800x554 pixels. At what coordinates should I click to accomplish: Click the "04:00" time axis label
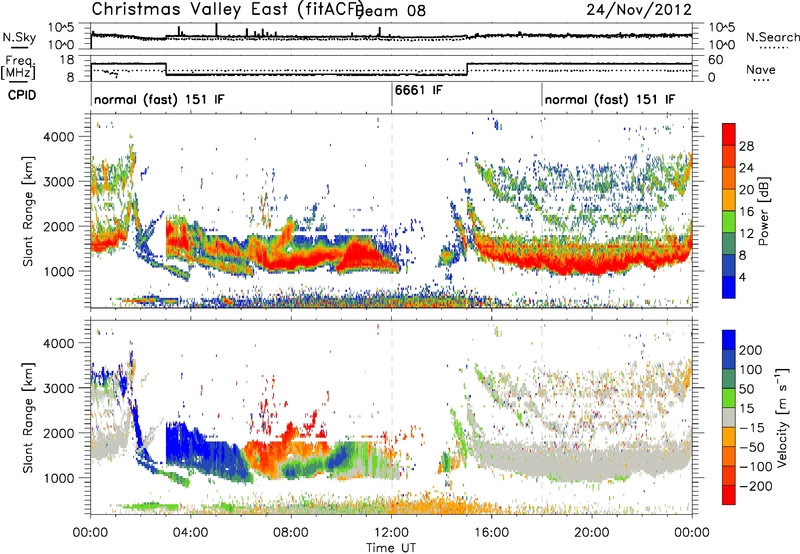pos(191,533)
